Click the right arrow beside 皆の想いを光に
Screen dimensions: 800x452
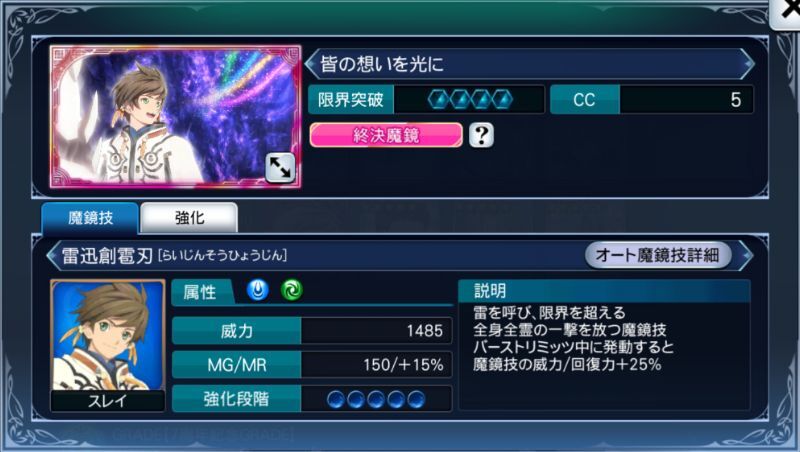tap(748, 64)
